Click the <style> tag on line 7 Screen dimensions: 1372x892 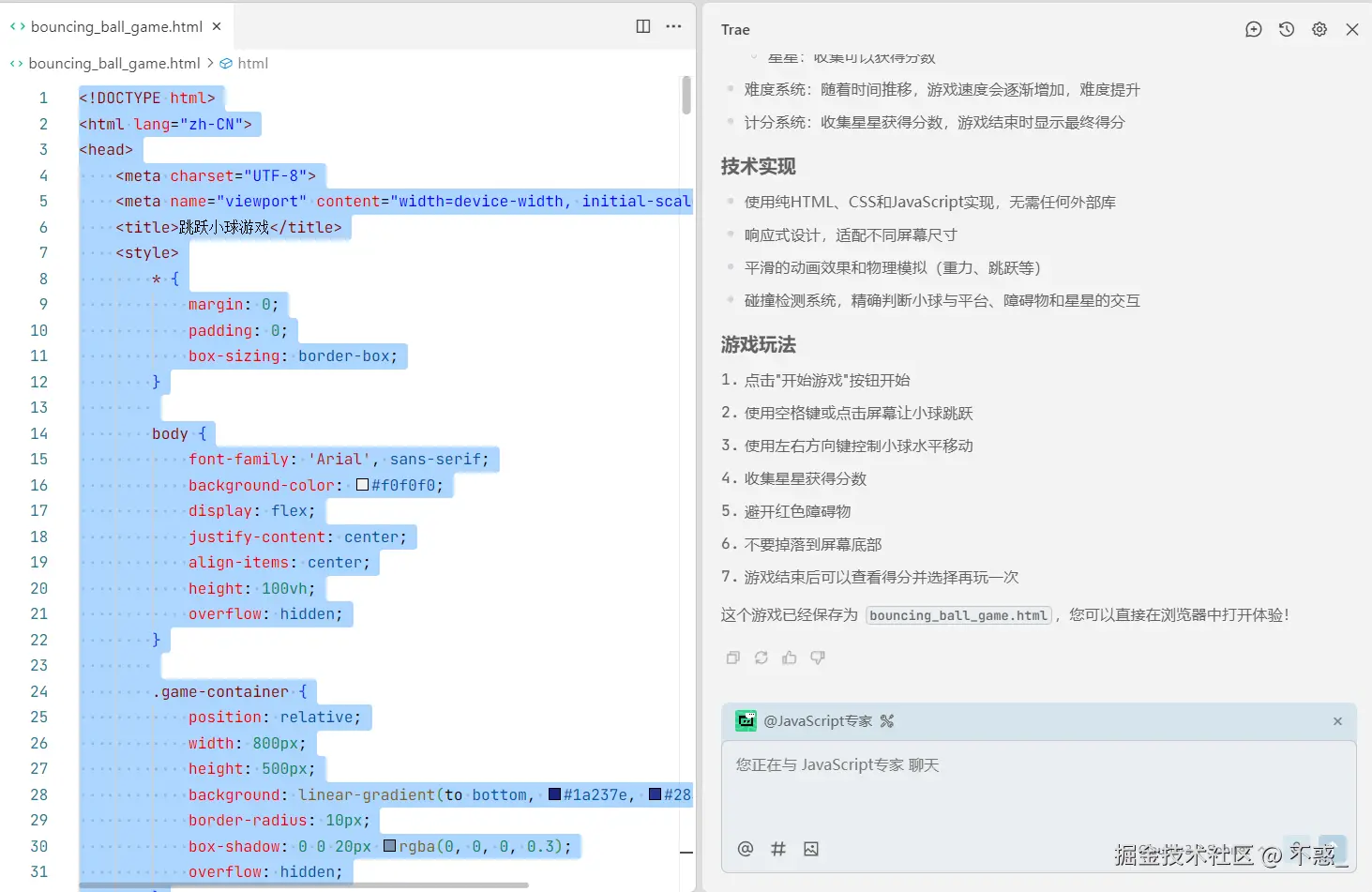pos(147,252)
